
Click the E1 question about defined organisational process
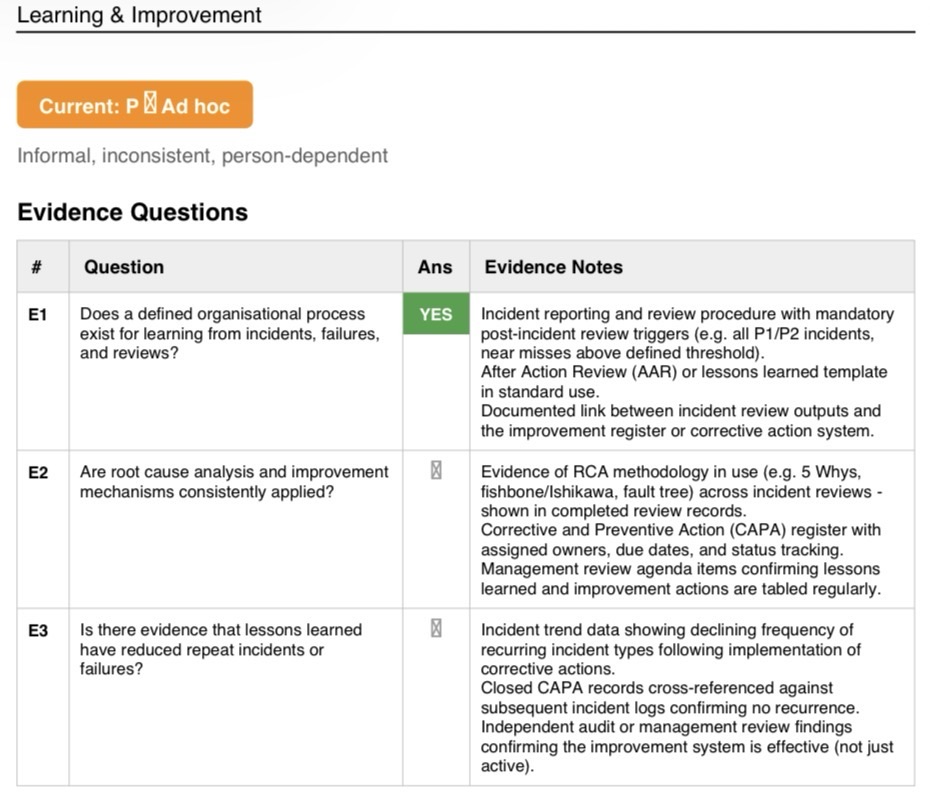(230, 333)
